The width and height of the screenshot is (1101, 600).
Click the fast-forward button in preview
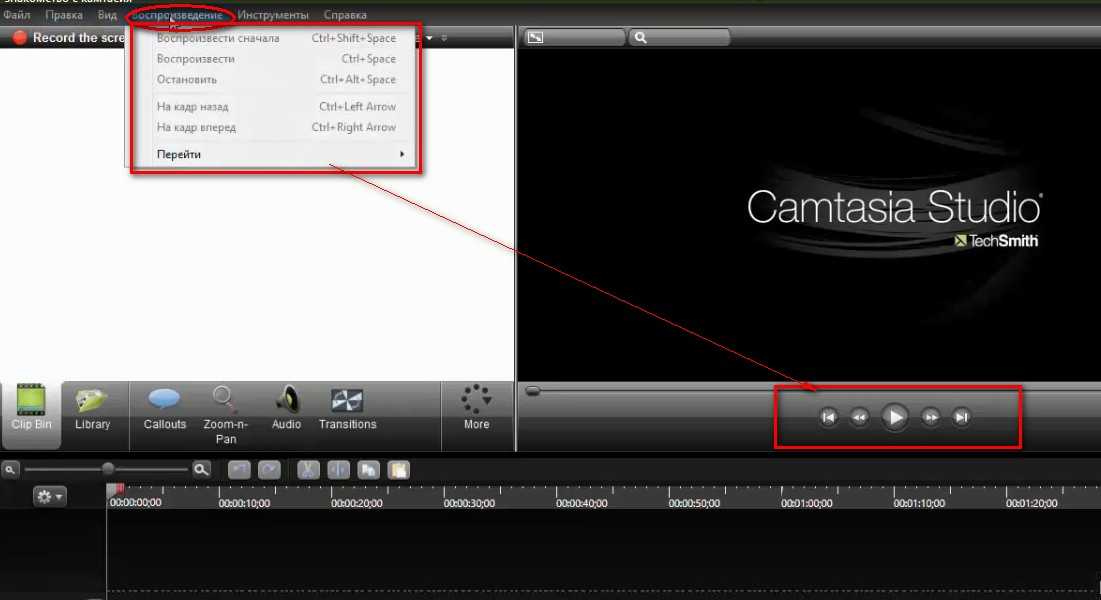(x=931, y=418)
